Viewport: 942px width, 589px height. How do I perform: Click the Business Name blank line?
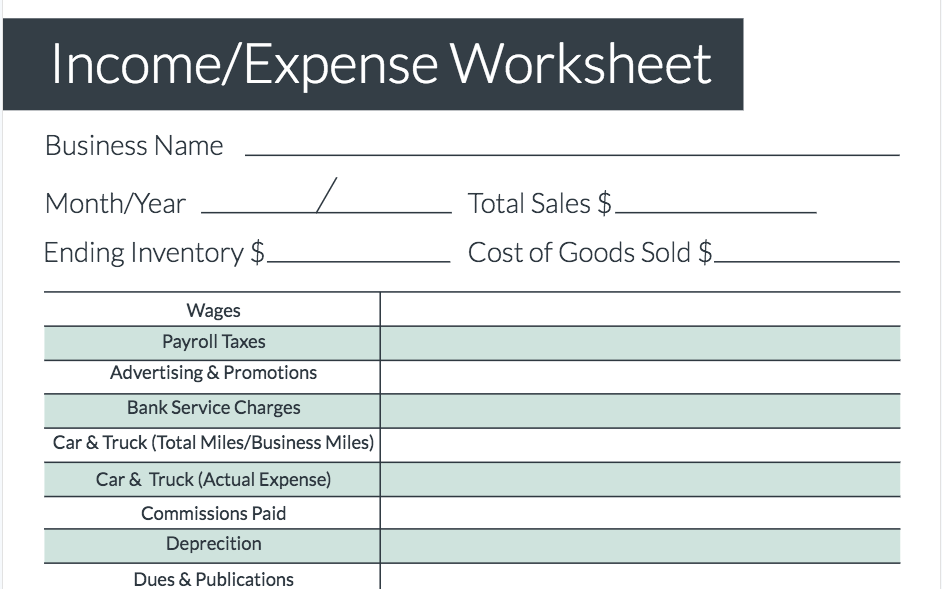pos(571,146)
